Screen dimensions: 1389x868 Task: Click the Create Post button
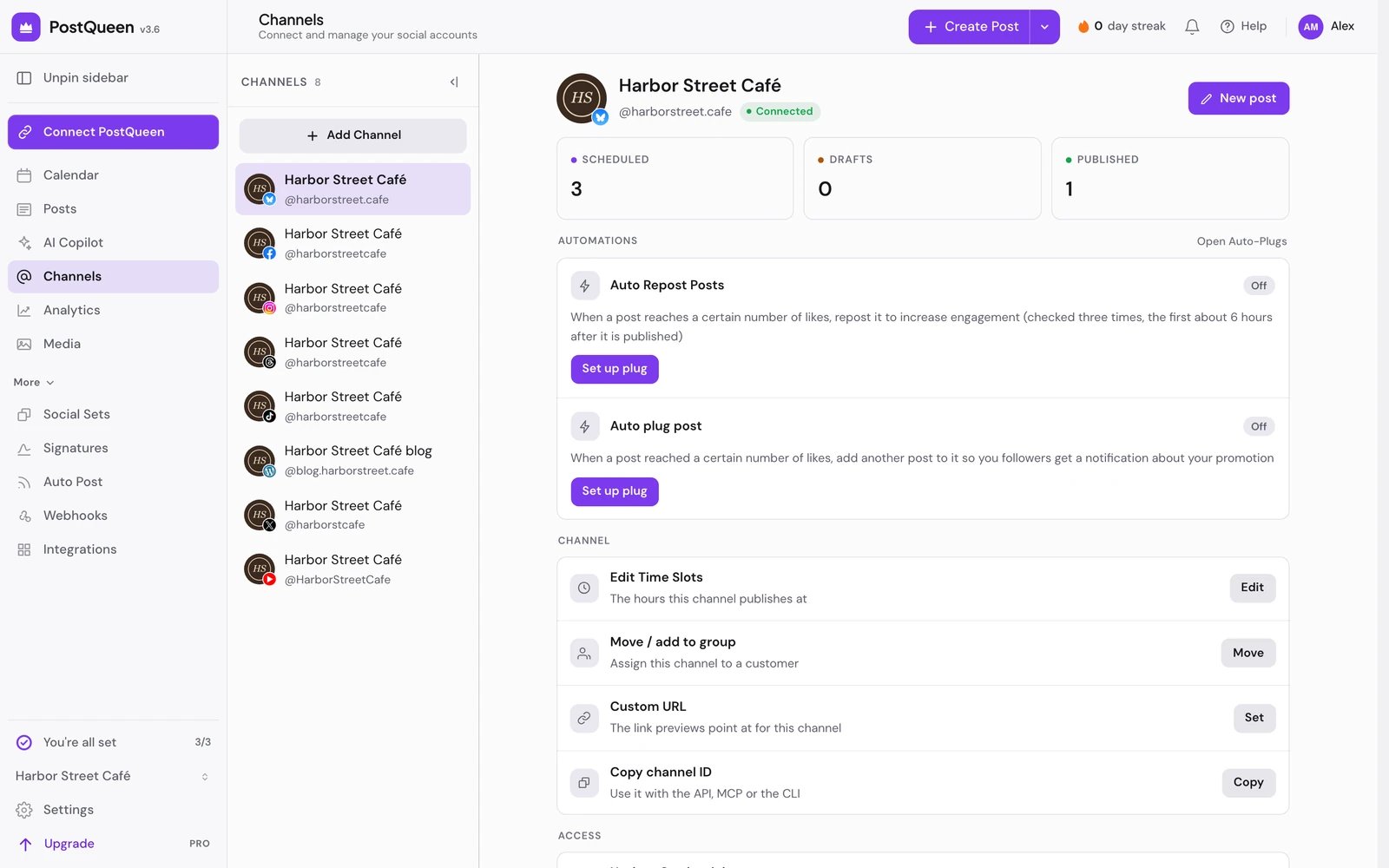[x=970, y=27]
